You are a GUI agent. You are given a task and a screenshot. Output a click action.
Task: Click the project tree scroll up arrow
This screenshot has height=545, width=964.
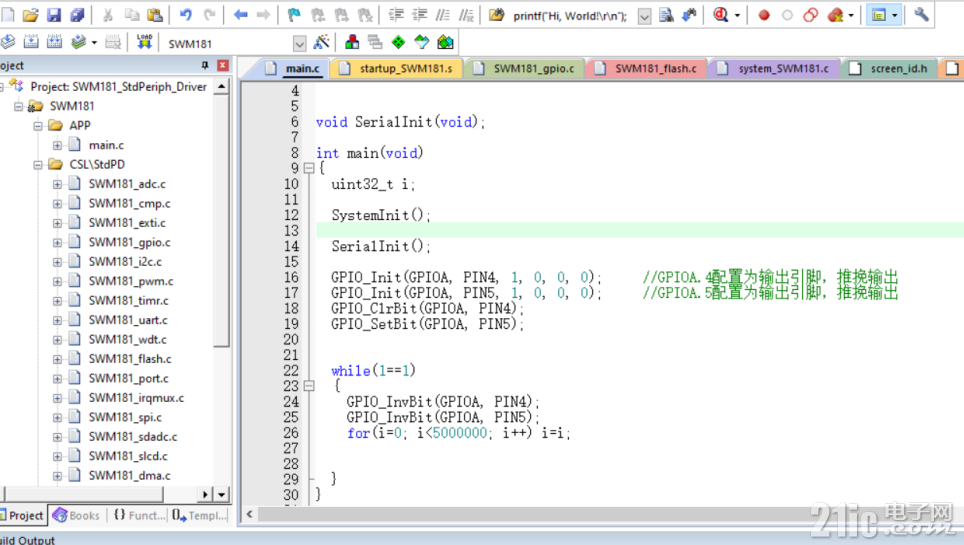221,87
